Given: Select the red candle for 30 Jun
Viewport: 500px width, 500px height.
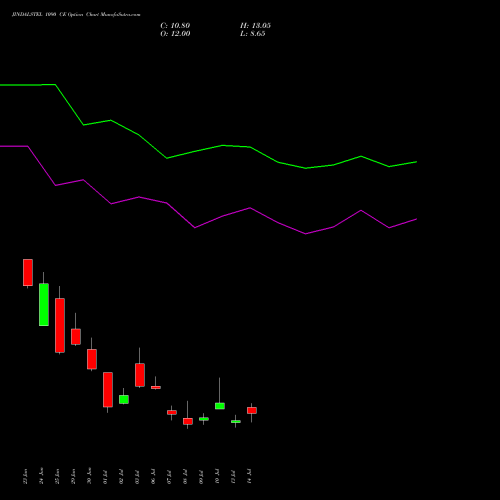Looking at the screenshot, I should pos(92,359).
